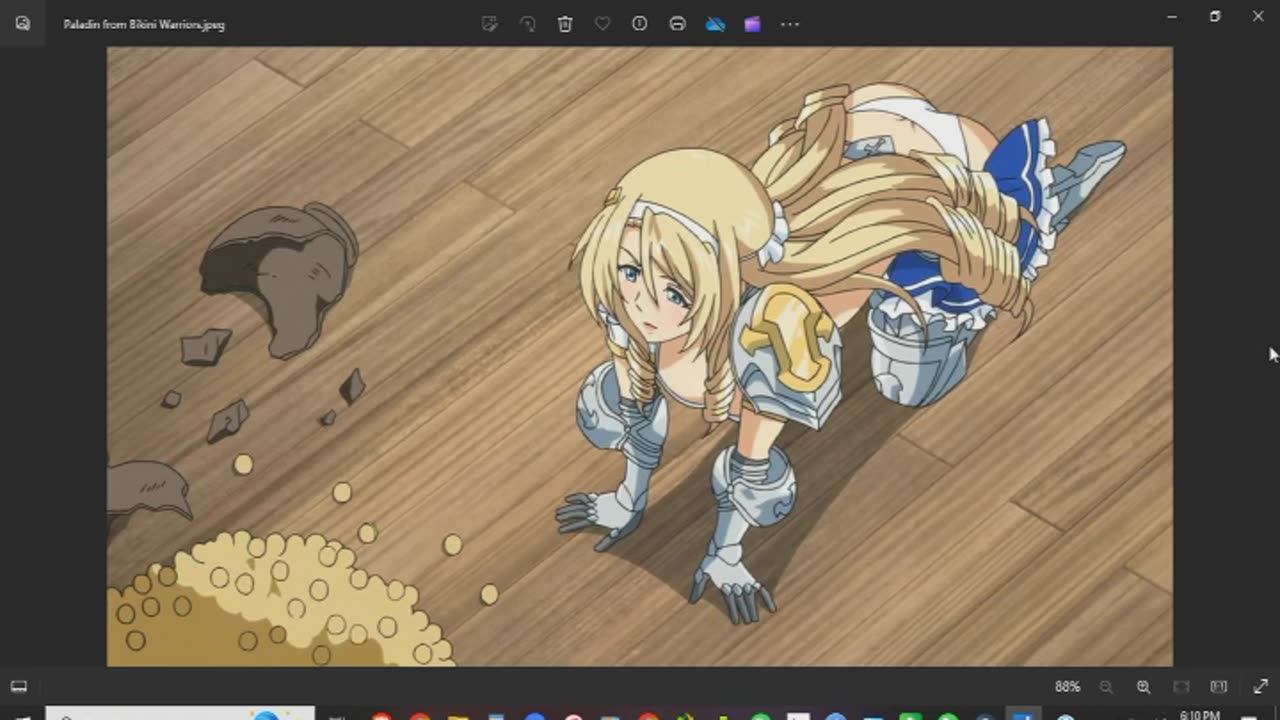Rotate the image with the rotate icon

pos(527,23)
